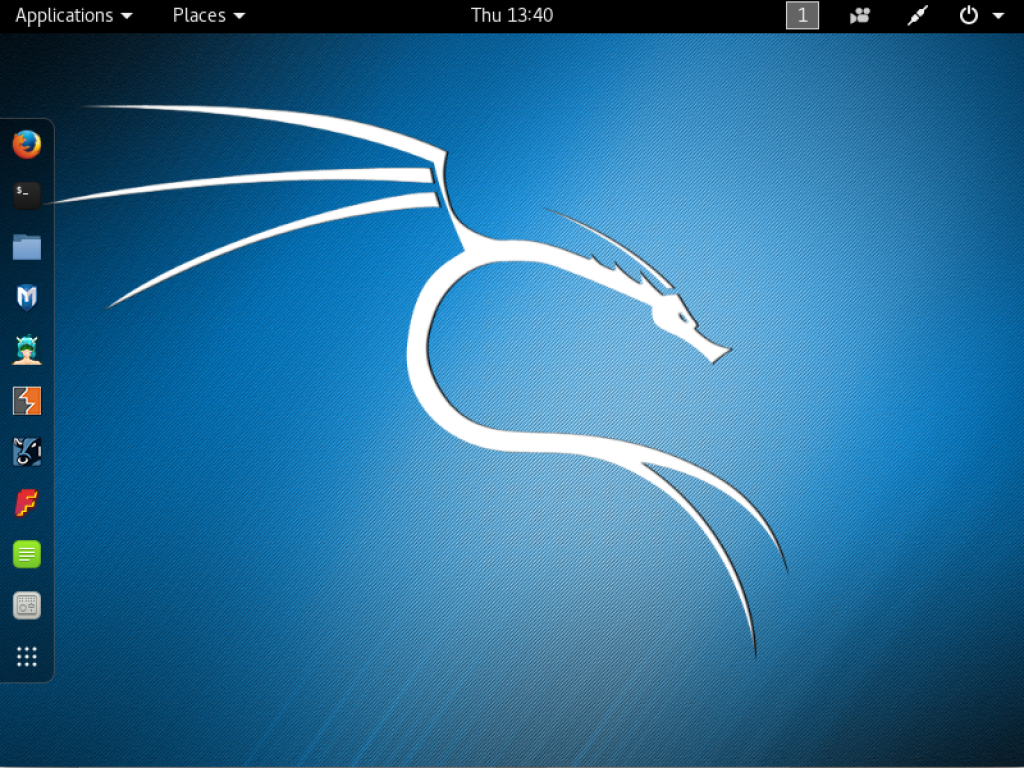Open the Leafpad text editor
This screenshot has height=768, width=1024.
pos(26,553)
